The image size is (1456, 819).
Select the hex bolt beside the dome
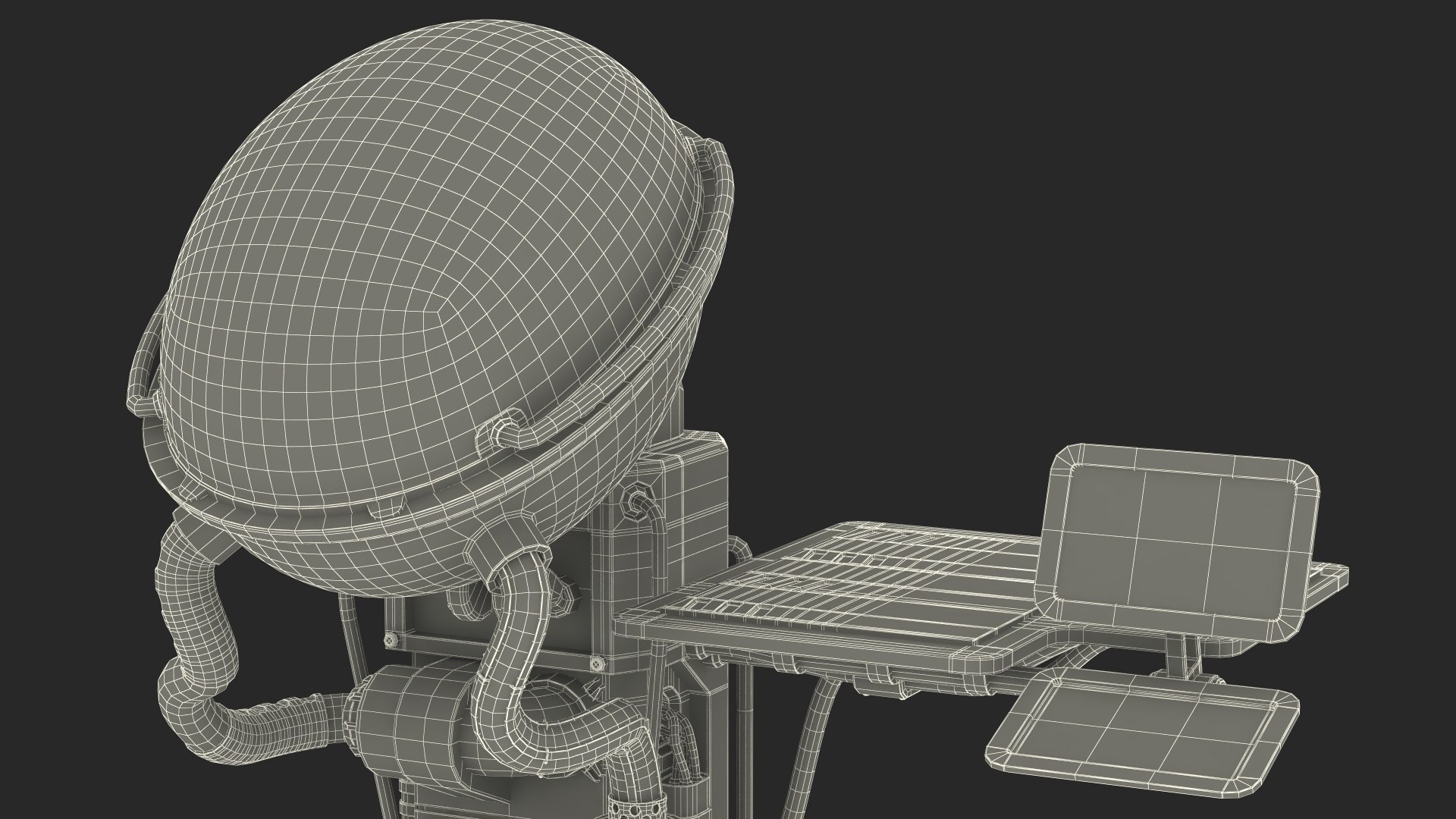point(635,501)
